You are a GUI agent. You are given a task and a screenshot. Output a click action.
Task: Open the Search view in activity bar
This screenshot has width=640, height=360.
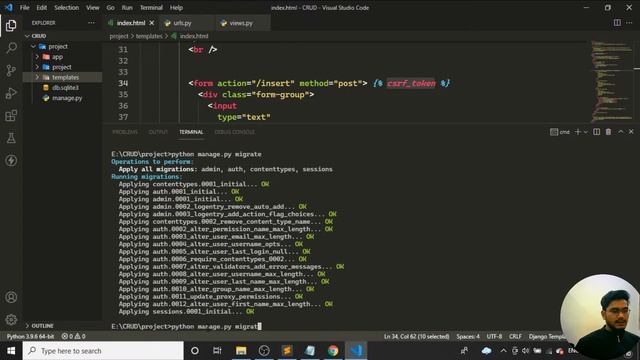[11, 48]
